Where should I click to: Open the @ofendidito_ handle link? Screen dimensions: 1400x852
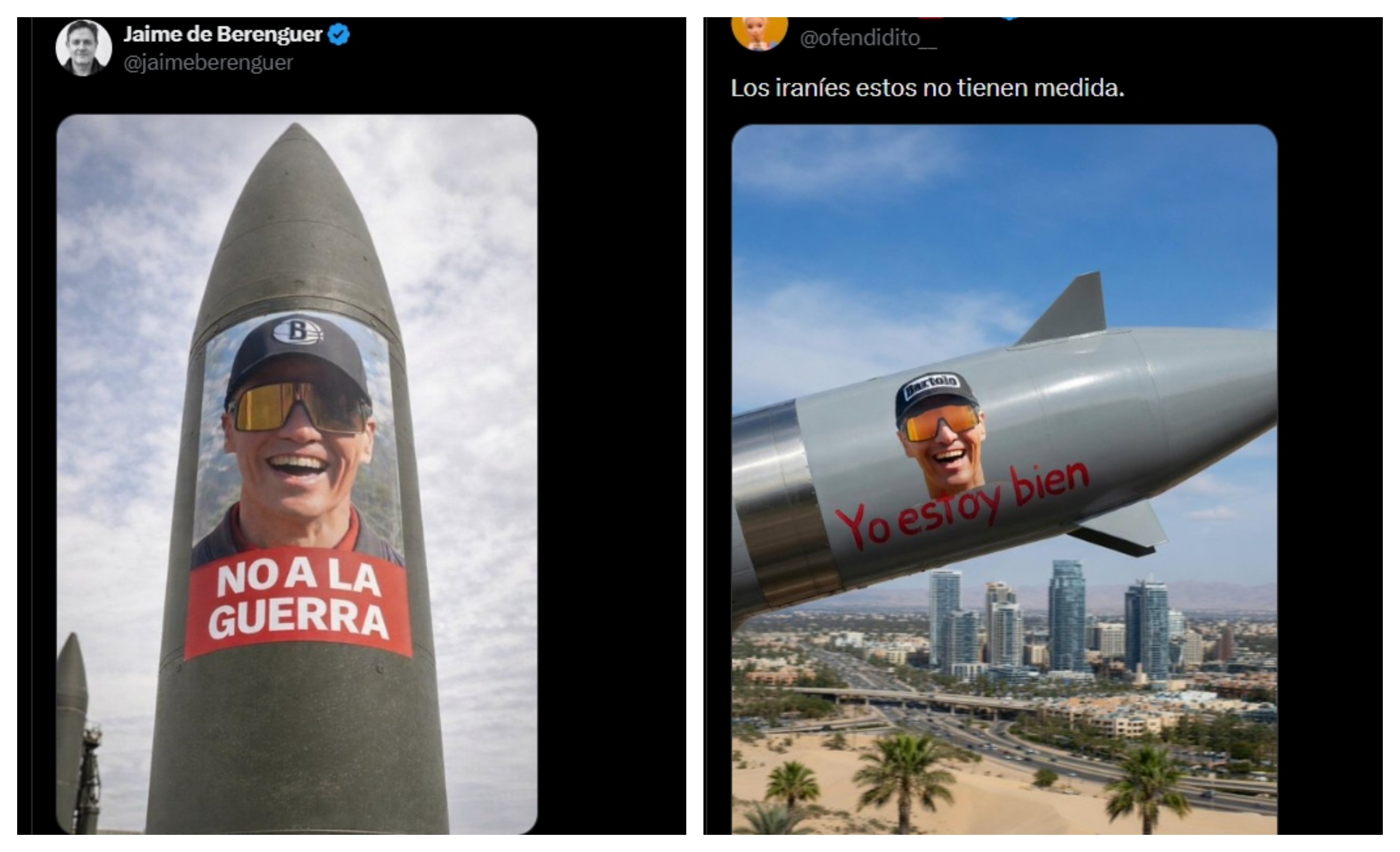click(868, 38)
